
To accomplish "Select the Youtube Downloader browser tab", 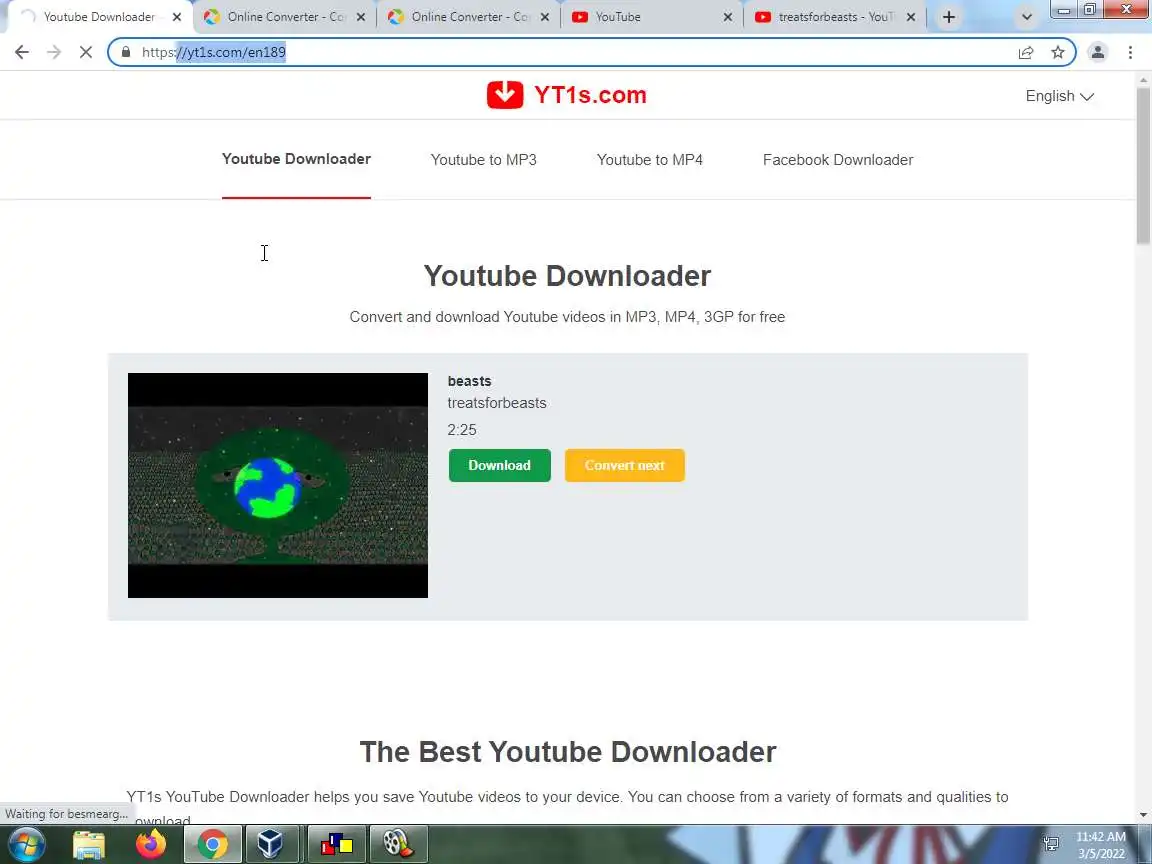I will tap(99, 17).
